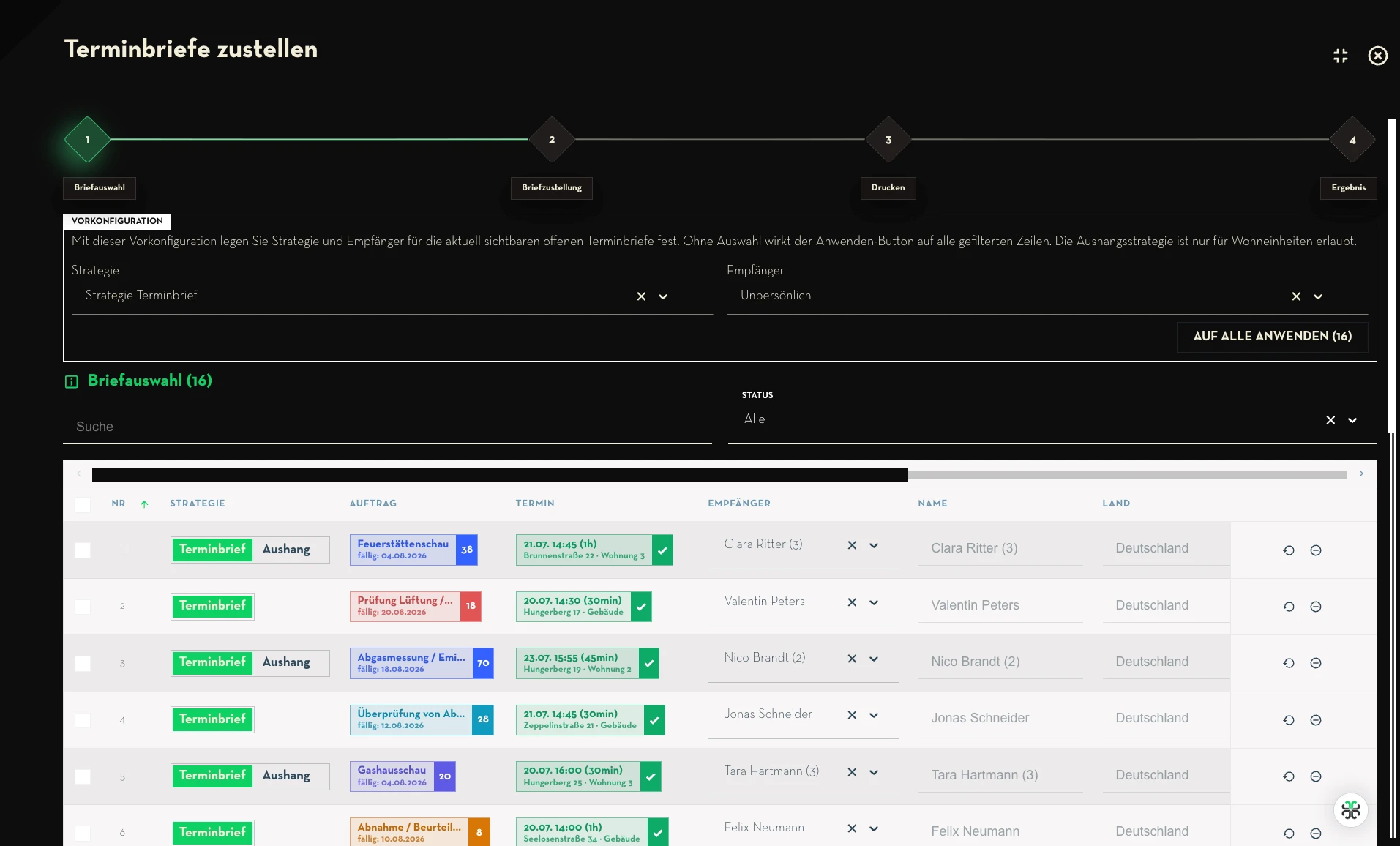1400x846 pixels.
Task: Choose Aushang strategy in row 1
Action: 286,550
